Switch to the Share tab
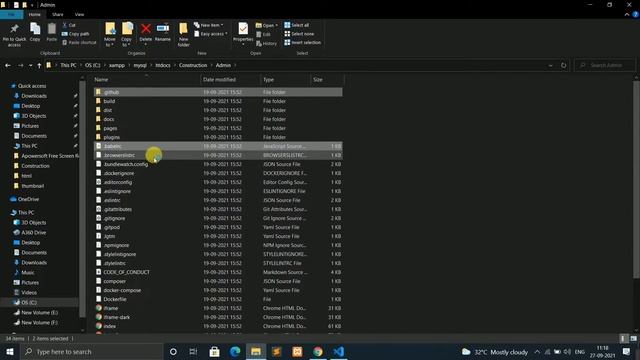Image resolution: width=640 pixels, height=360 pixels. (58, 14)
